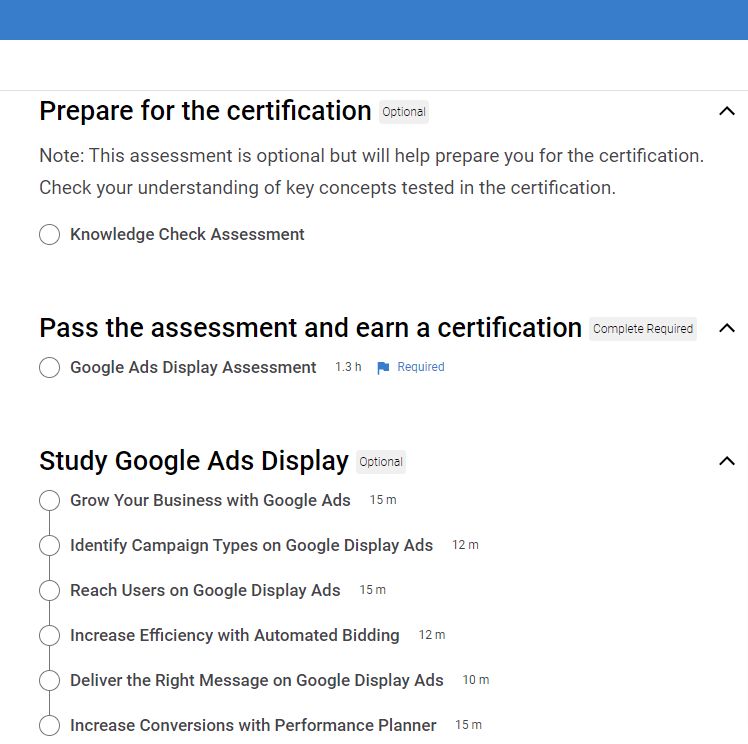The width and height of the screenshot is (748, 744).
Task: Select the status circle for Identify Campaign Types
Action: [49, 546]
